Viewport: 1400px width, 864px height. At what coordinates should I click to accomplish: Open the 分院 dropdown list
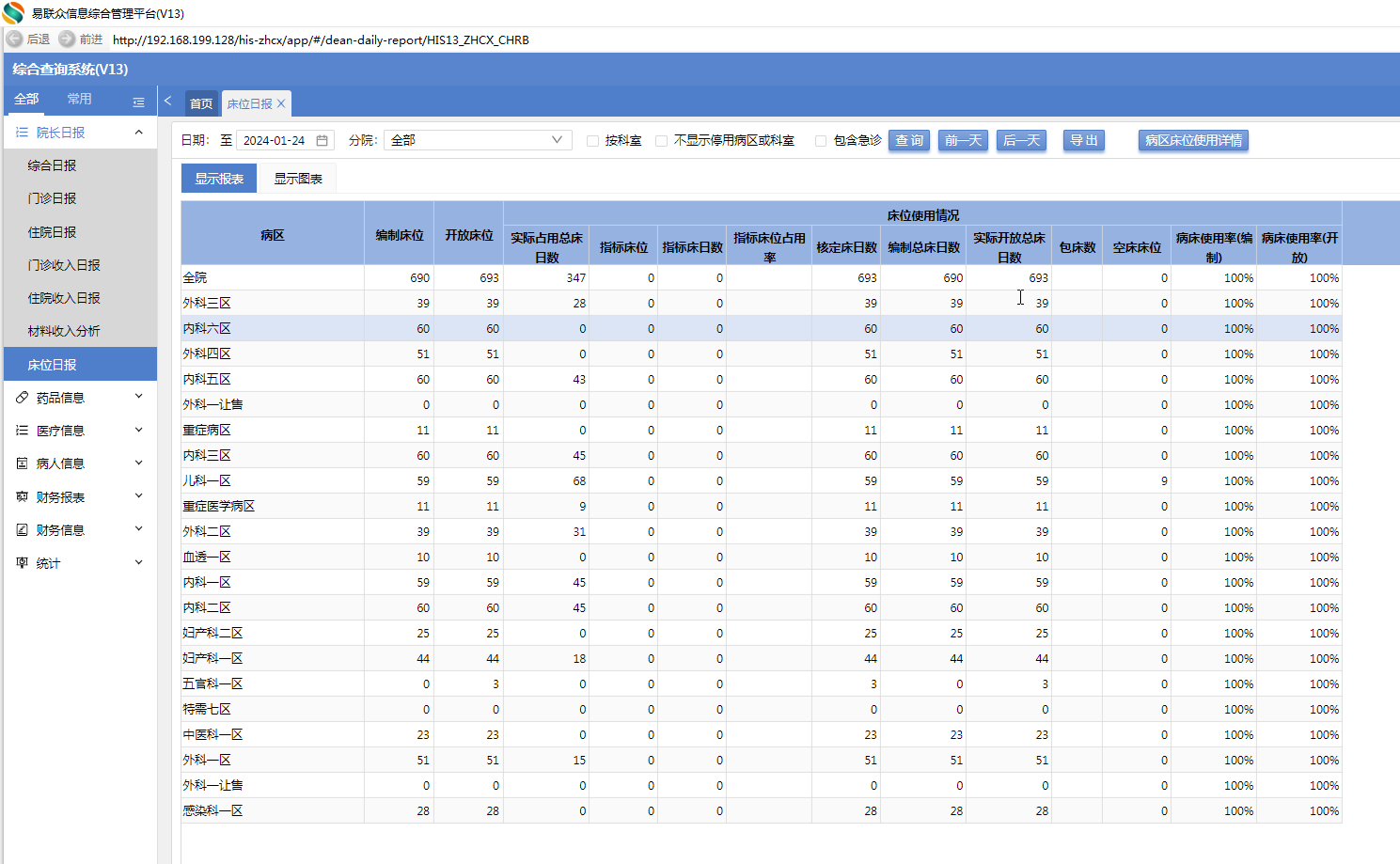[x=478, y=140]
